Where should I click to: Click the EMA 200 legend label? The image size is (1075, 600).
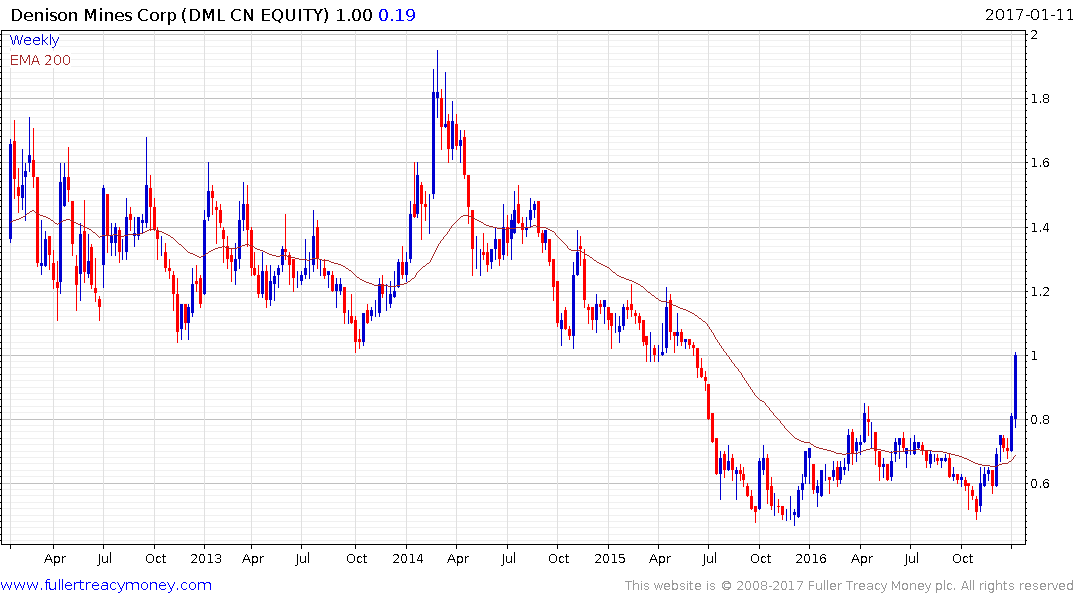[40, 60]
